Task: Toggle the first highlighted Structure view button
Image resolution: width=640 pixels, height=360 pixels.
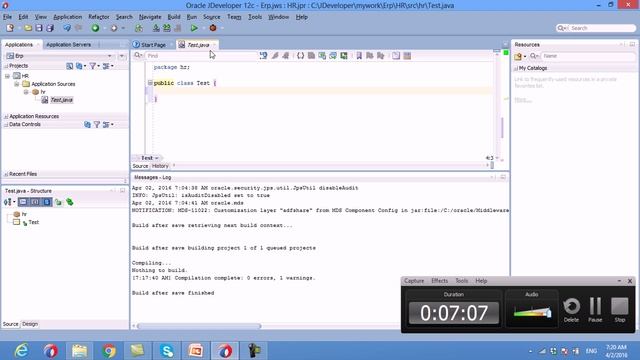Action: 24,202
